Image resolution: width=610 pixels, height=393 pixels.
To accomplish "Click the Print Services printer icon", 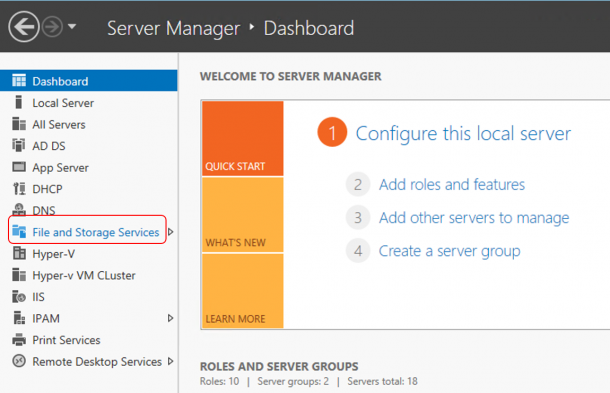I will tap(19, 340).
